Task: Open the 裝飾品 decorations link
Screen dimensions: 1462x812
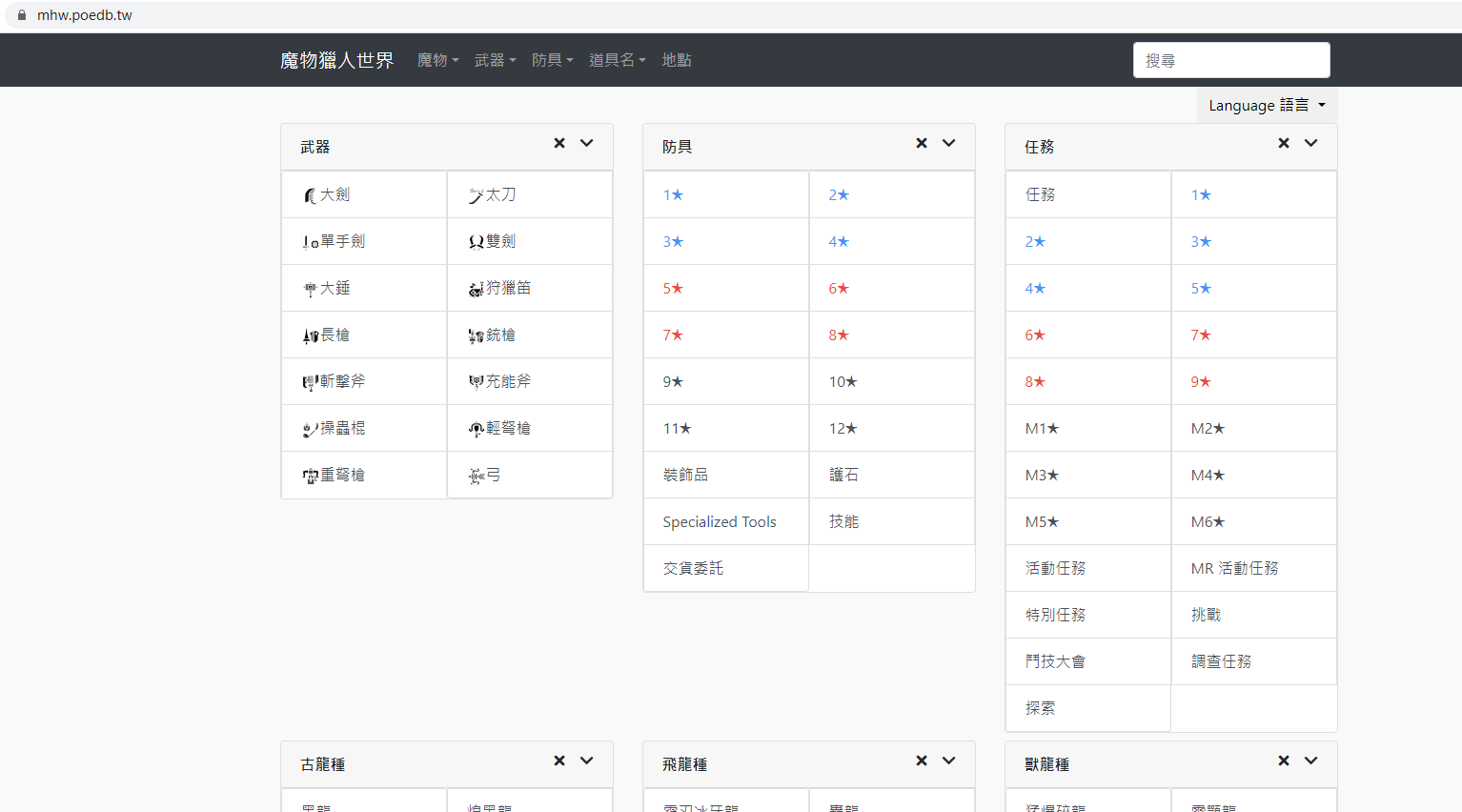Action: pos(685,475)
